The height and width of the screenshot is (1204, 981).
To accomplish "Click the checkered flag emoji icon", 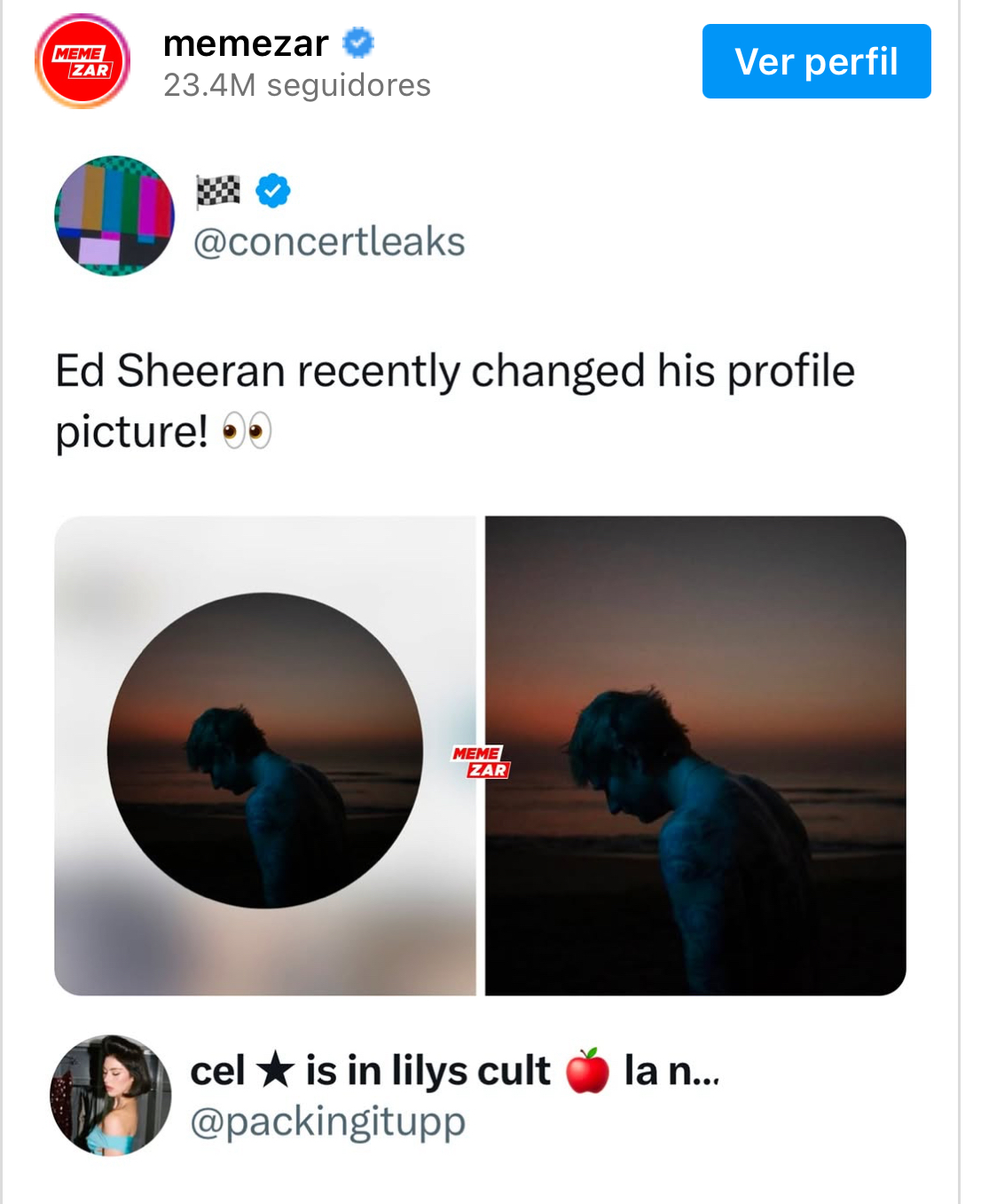I will click(218, 190).
